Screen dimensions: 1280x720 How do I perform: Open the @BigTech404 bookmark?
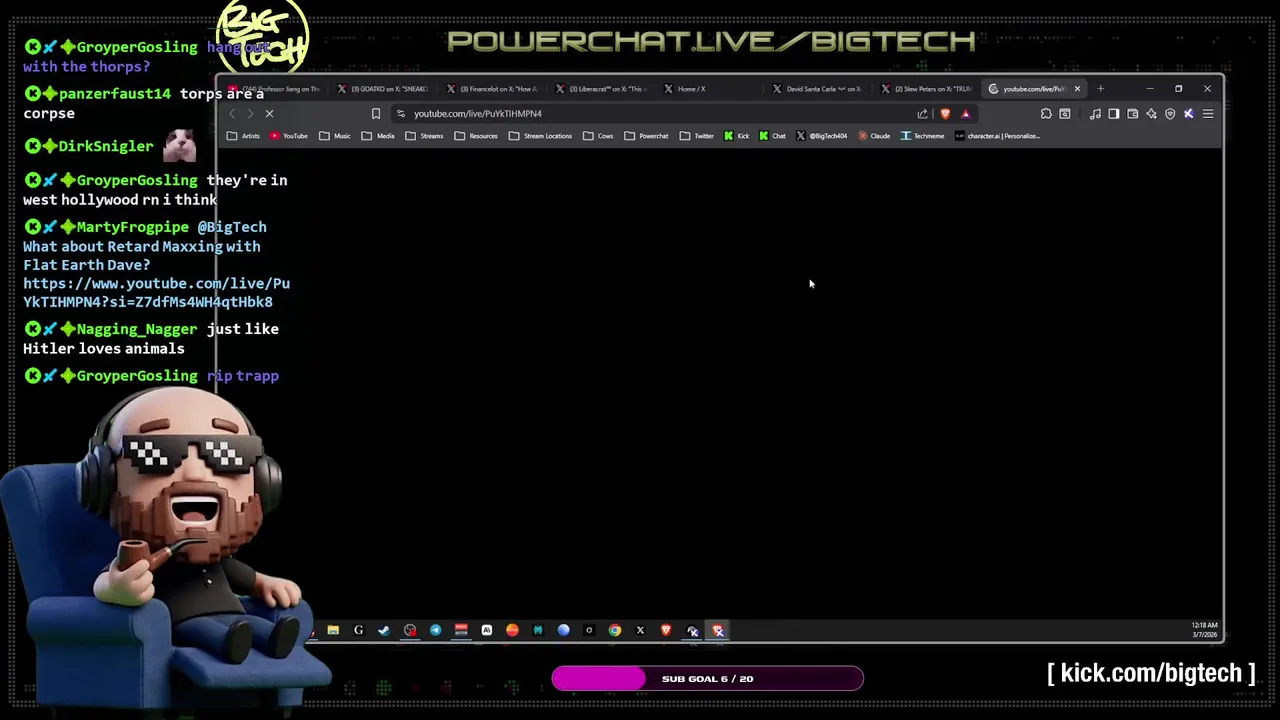tap(821, 136)
